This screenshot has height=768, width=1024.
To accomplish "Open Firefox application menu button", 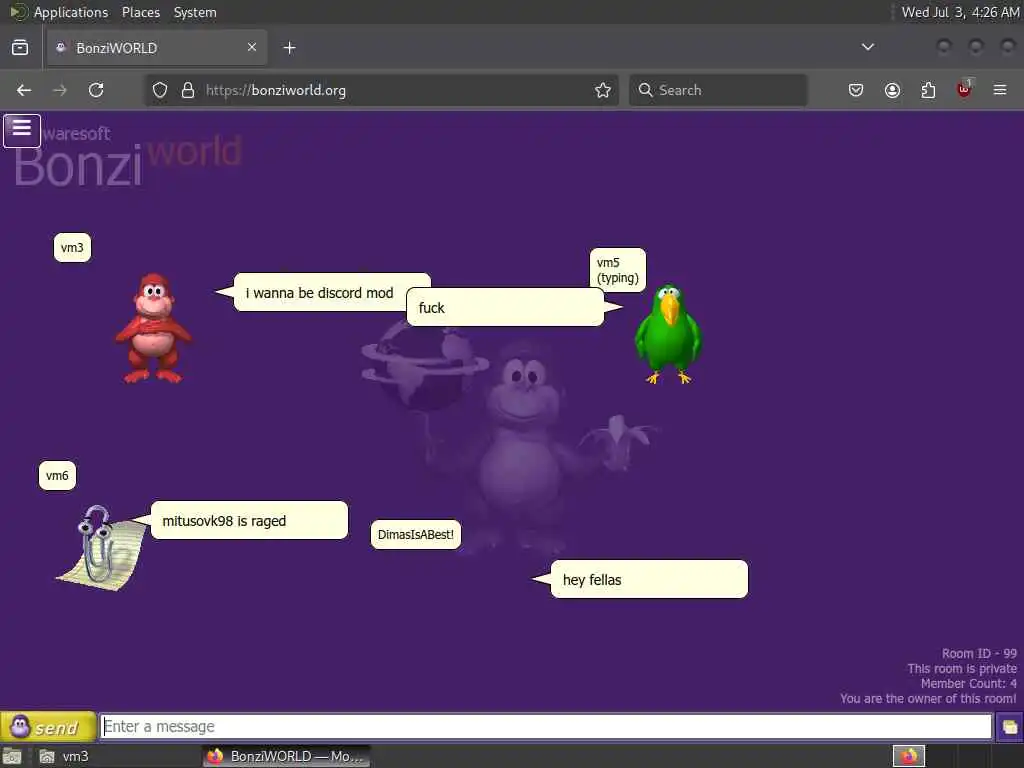I will [x=1000, y=90].
